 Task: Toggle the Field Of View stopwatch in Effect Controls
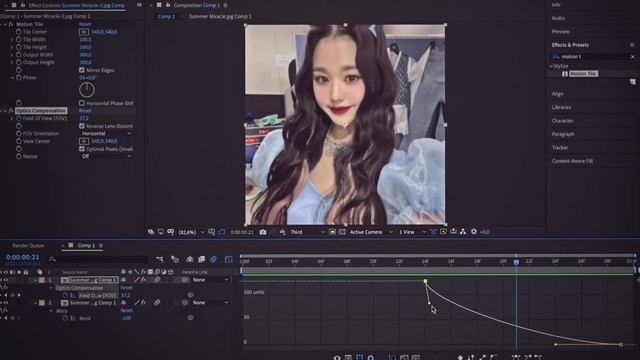[19, 118]
